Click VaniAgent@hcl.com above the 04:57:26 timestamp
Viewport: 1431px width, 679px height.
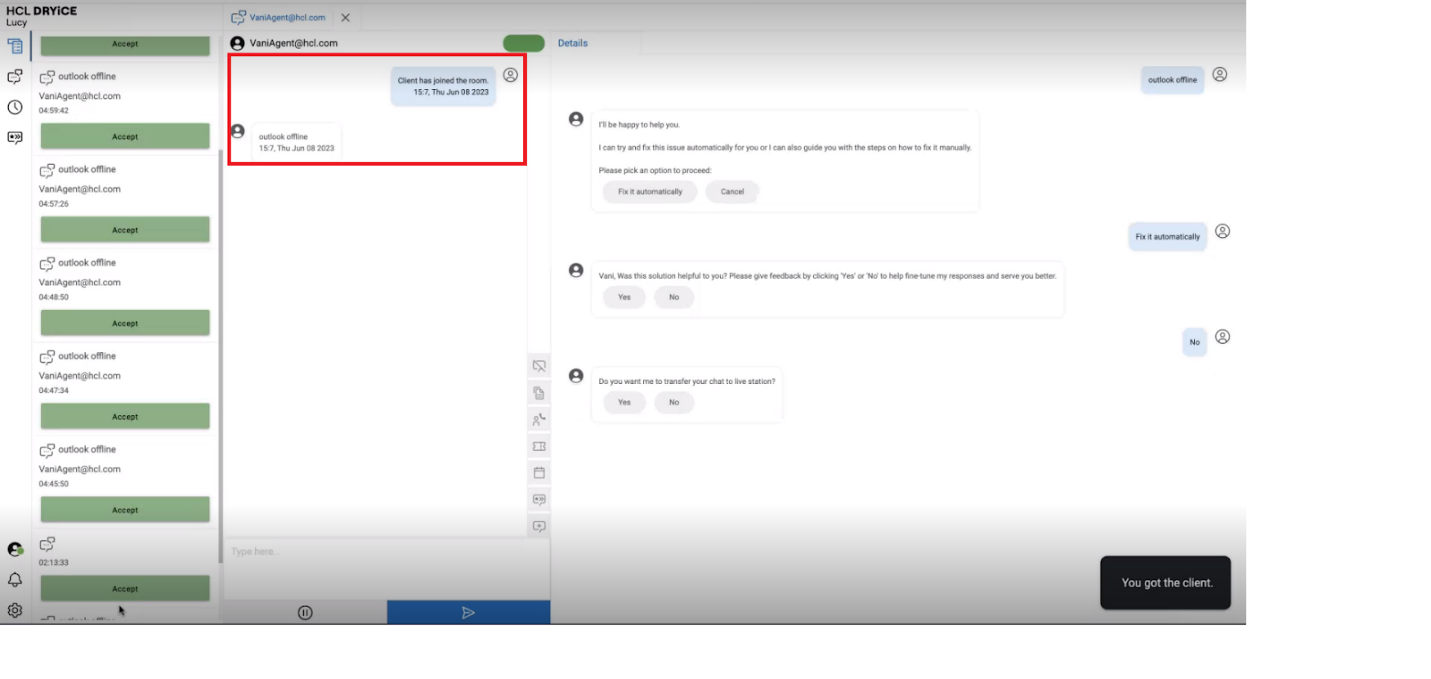click(80, 189)
